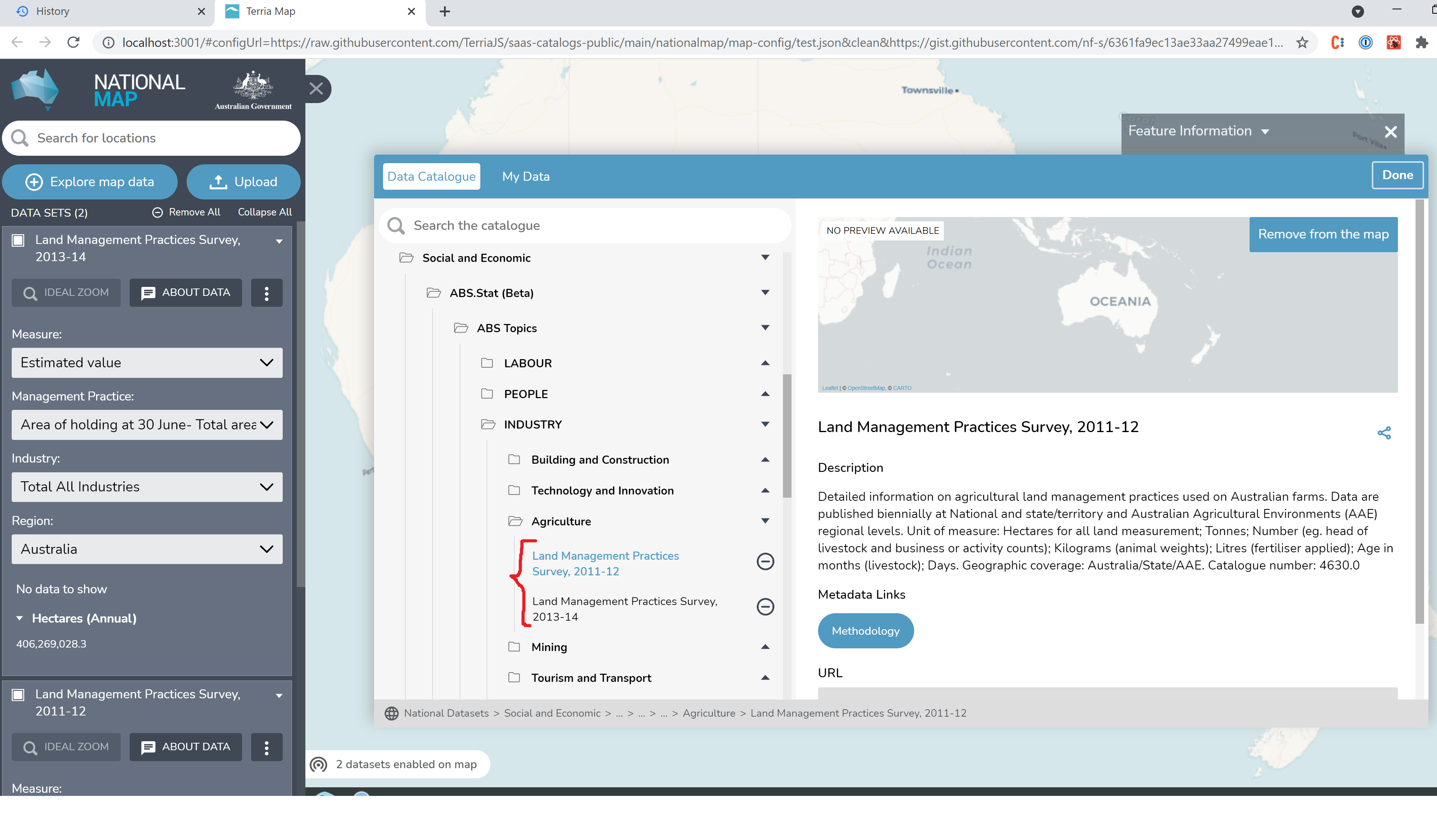The image size is (1437, 840).
Task: Click inside the 'Search the catalogue' field
Action: click(570, 225)
